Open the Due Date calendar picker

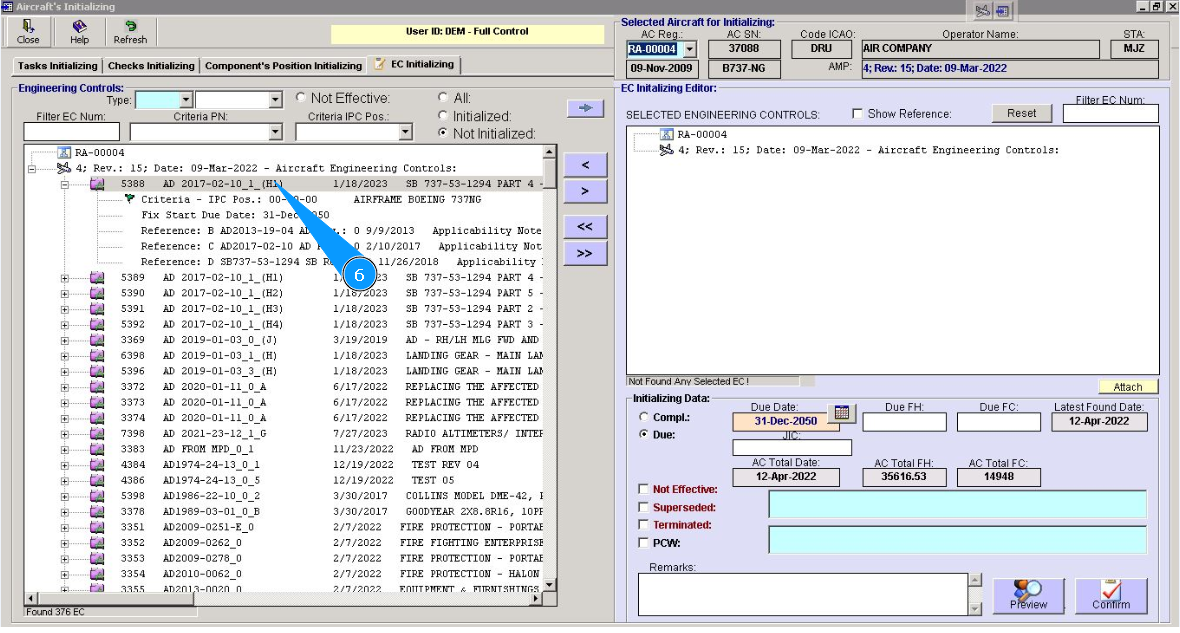[x=841, y=412]
